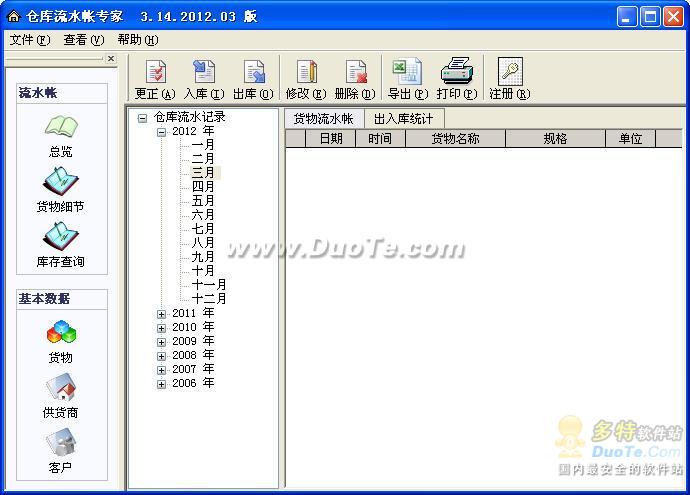The height and width of the screenshot is (495, 690).
Task: Click the 打印 printer icon
Action: coord(457,70)
